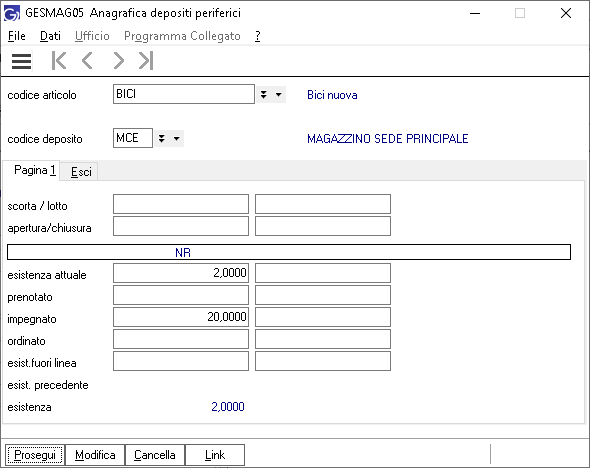
Task: Click the GESMAG05 app icon in title bar
Action: click(12, 13)
